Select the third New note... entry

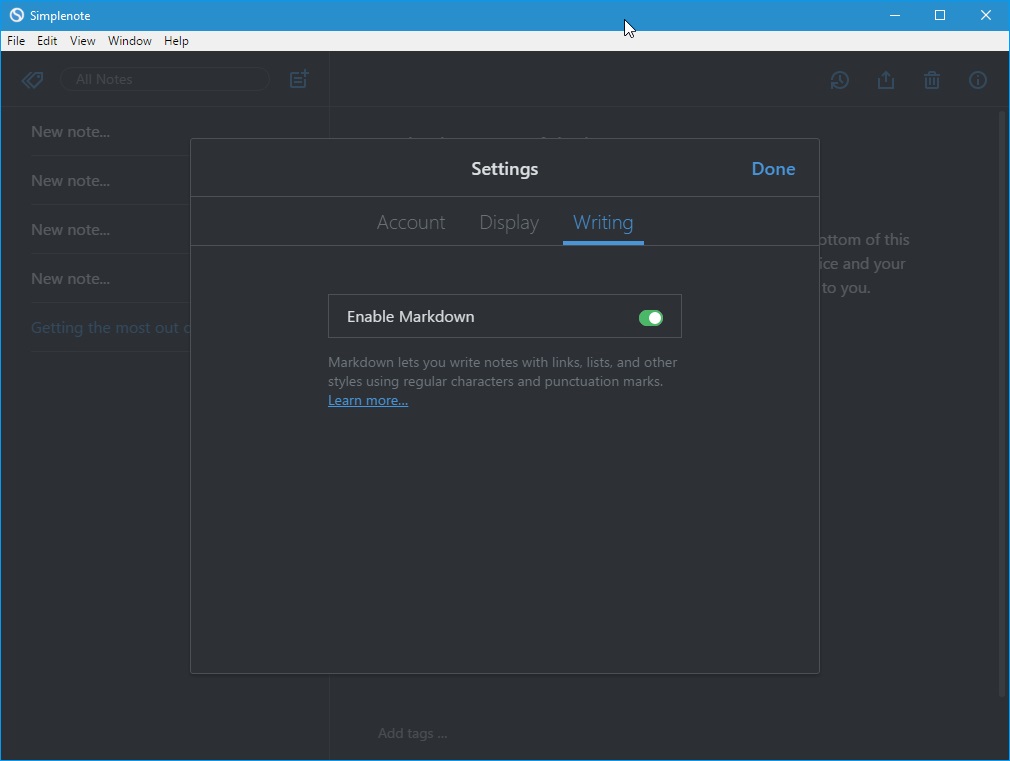tap(111, 229)
